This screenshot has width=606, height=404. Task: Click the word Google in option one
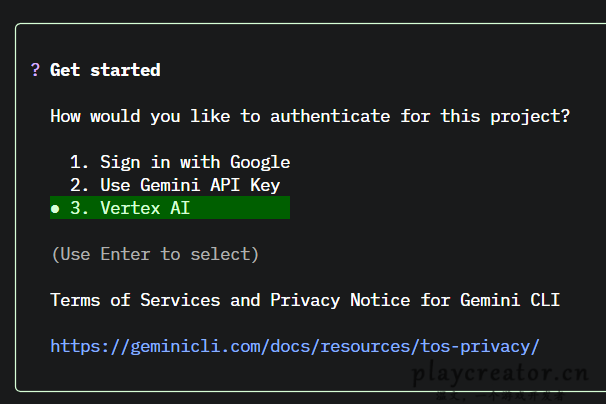click(x=260, y=162)
